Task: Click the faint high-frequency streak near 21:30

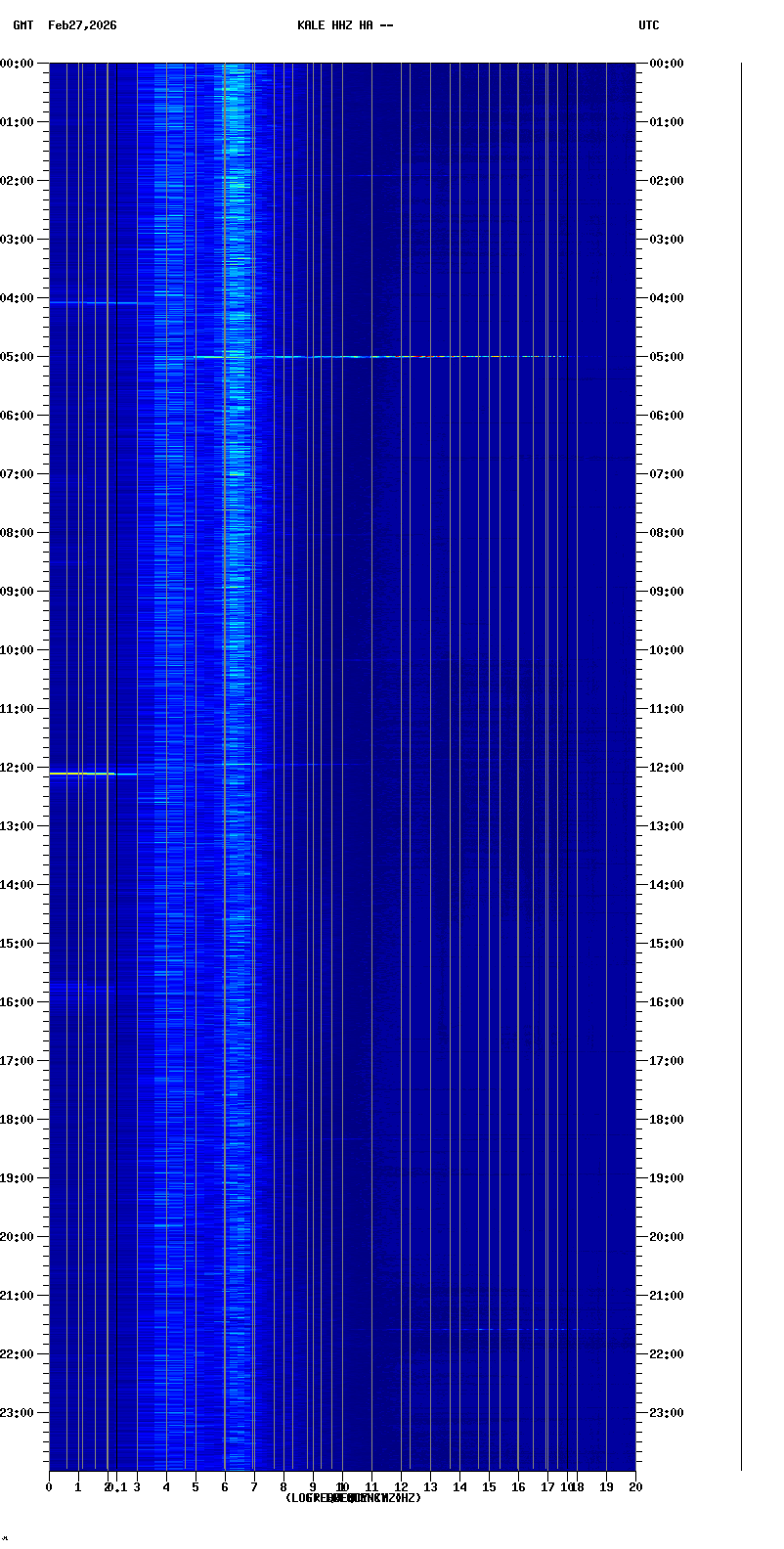Action: tap(508, 1329)
